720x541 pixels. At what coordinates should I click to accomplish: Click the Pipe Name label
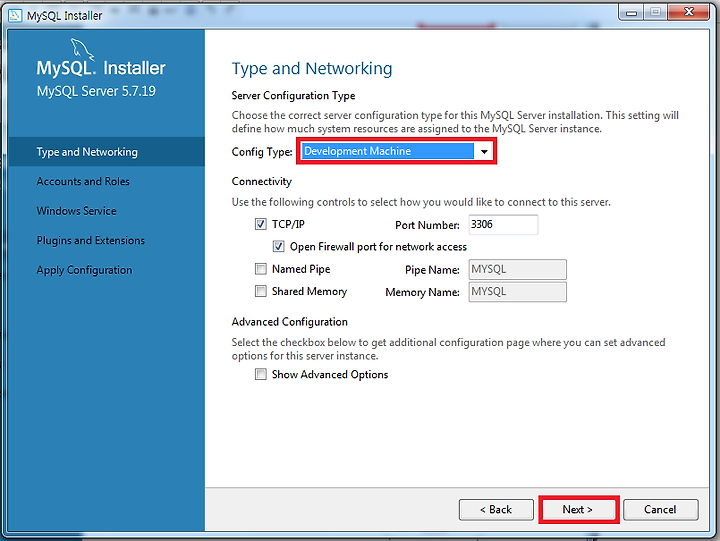432,270
